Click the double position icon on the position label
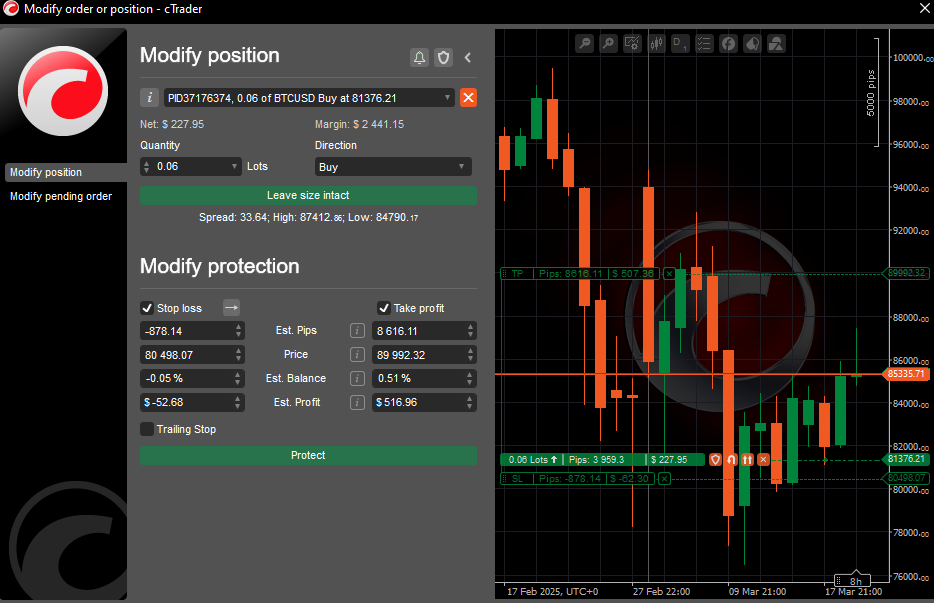 [746, 459]
